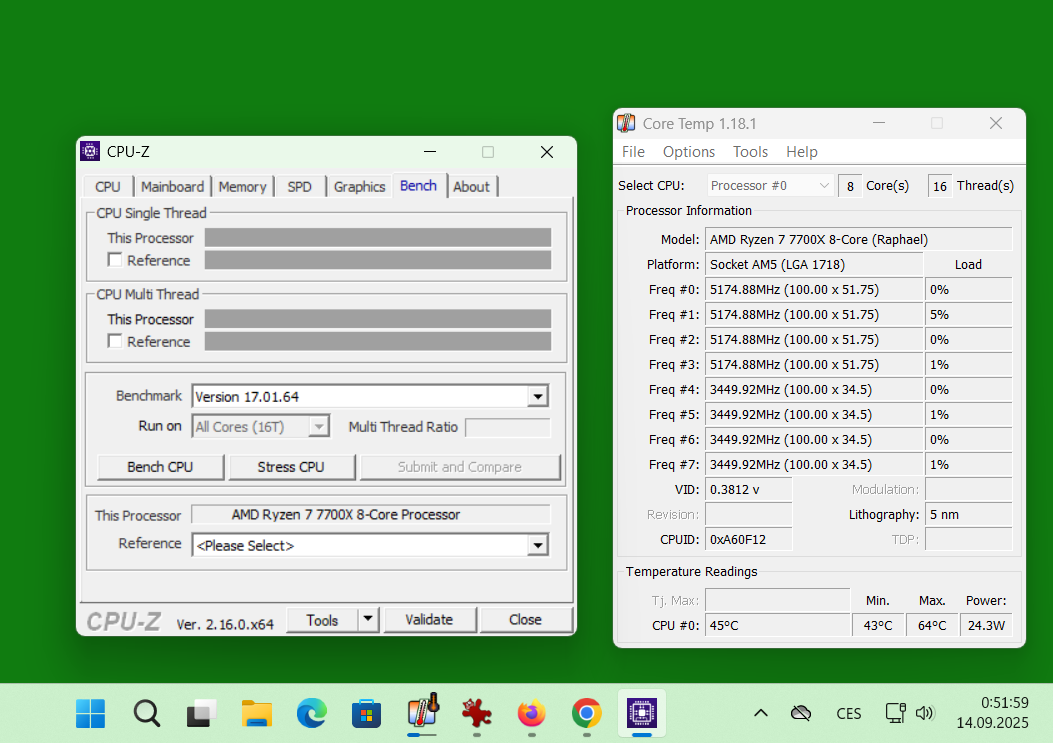Click Power value 24.3W
Screen dimensions: 1053x743
click(986, 625)
